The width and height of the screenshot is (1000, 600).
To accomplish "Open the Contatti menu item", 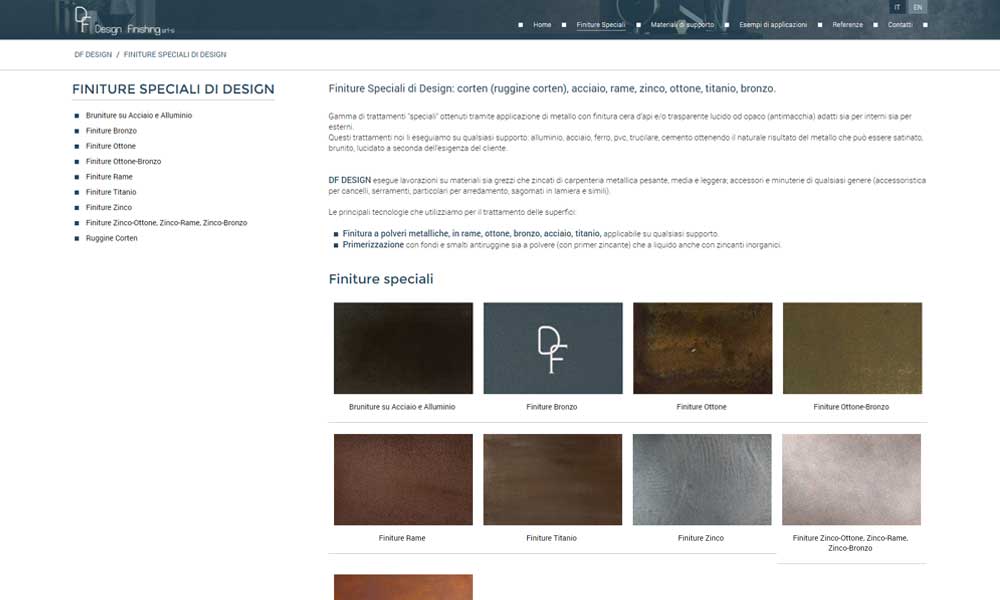I will [900, 25].
